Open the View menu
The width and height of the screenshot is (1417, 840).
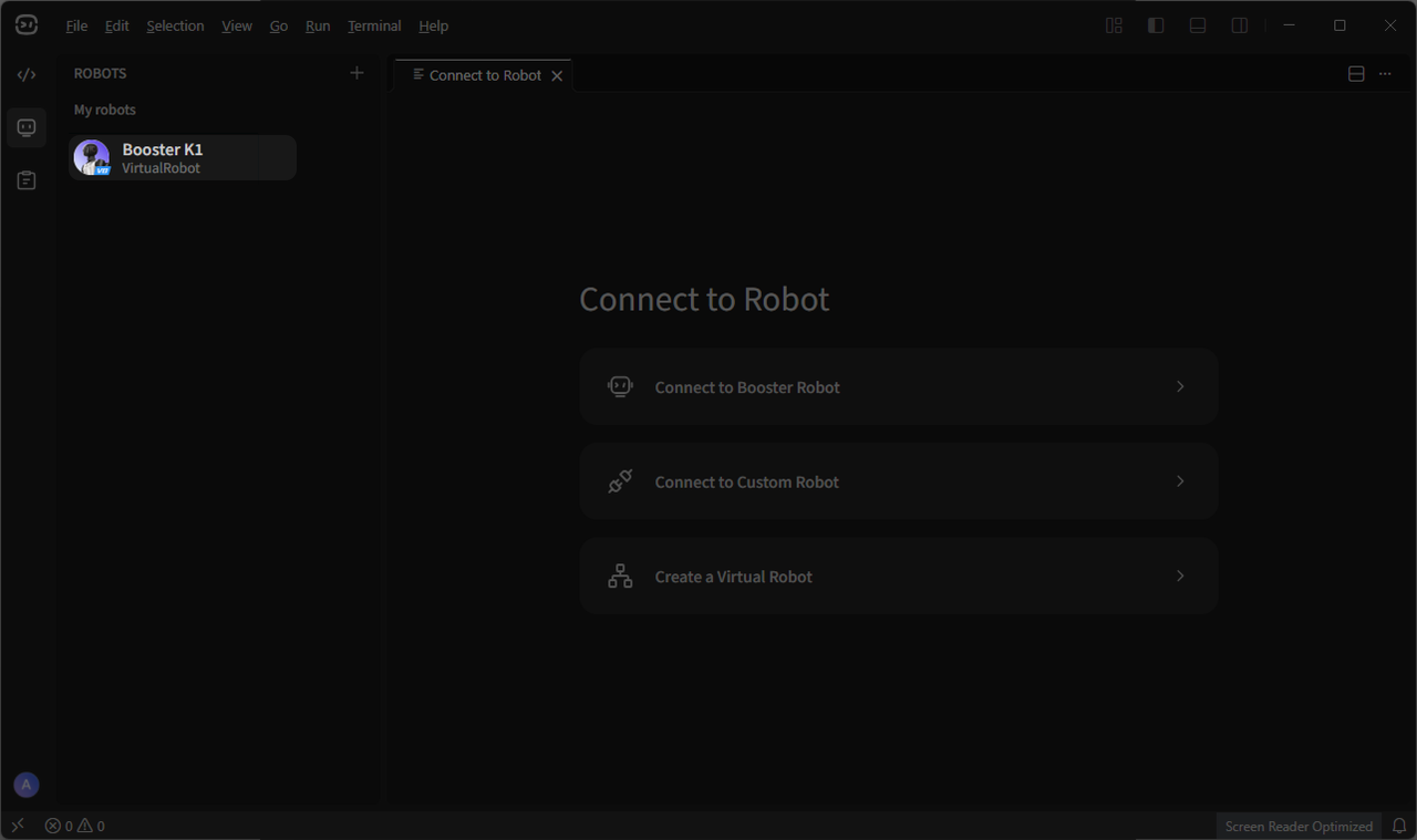coord(237,26)
